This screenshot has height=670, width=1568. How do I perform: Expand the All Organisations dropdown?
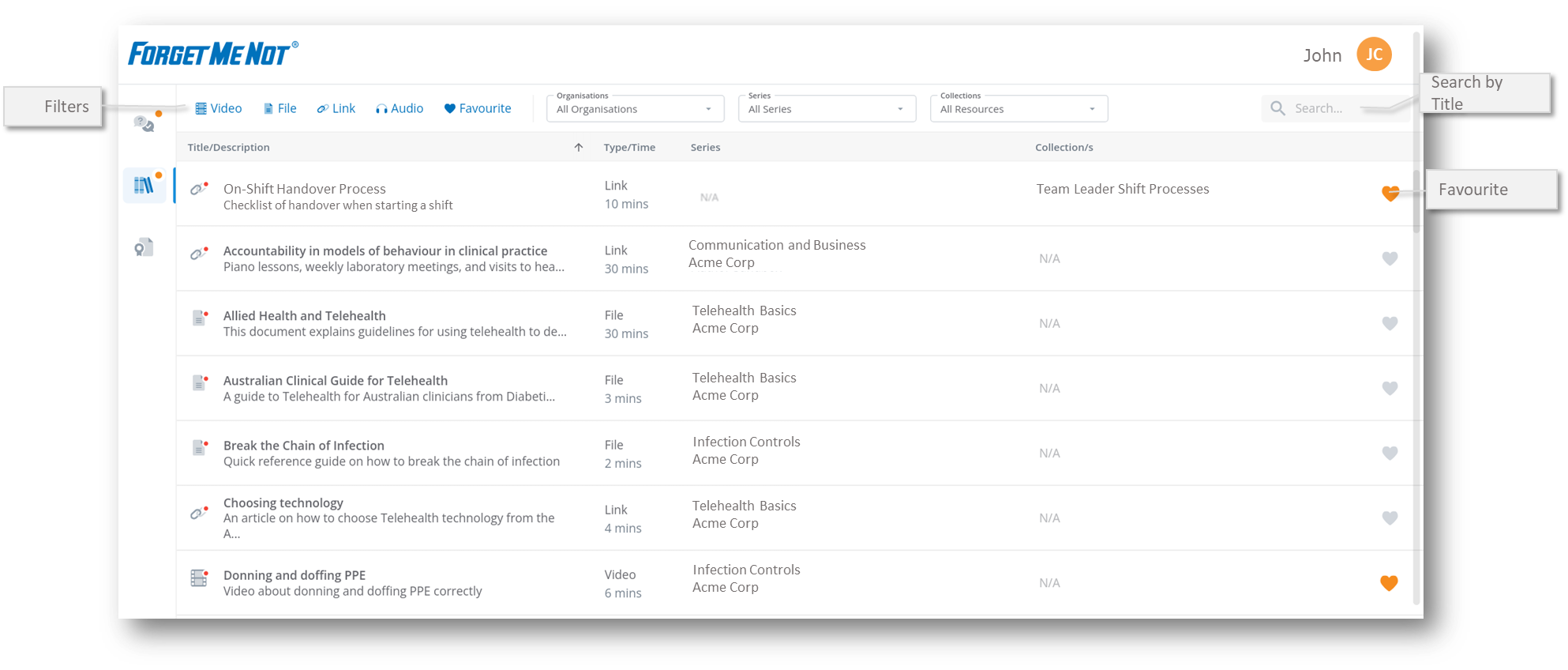(x=635, y=109)
